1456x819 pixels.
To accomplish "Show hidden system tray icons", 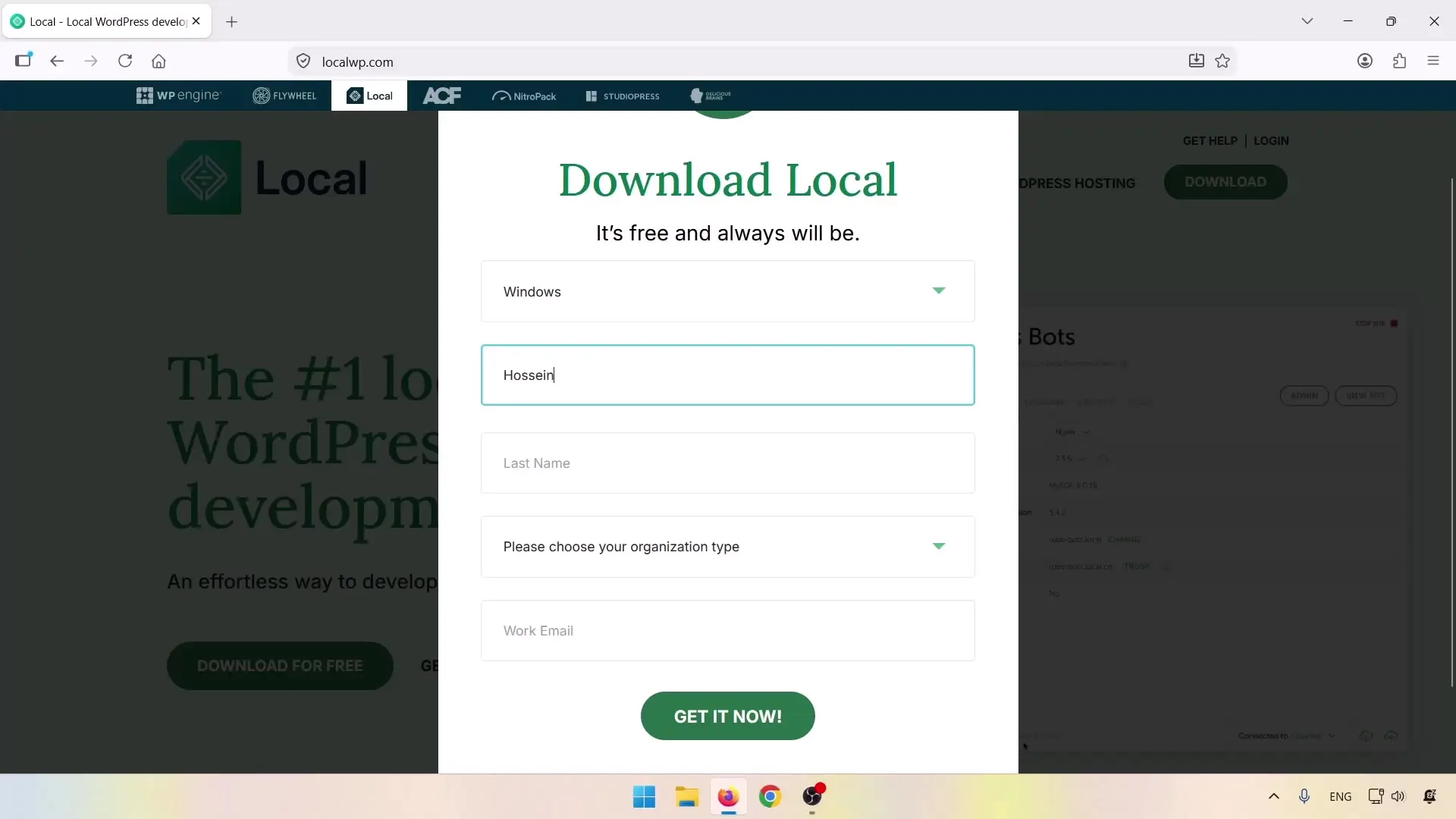I will [x=1273, y=796].
